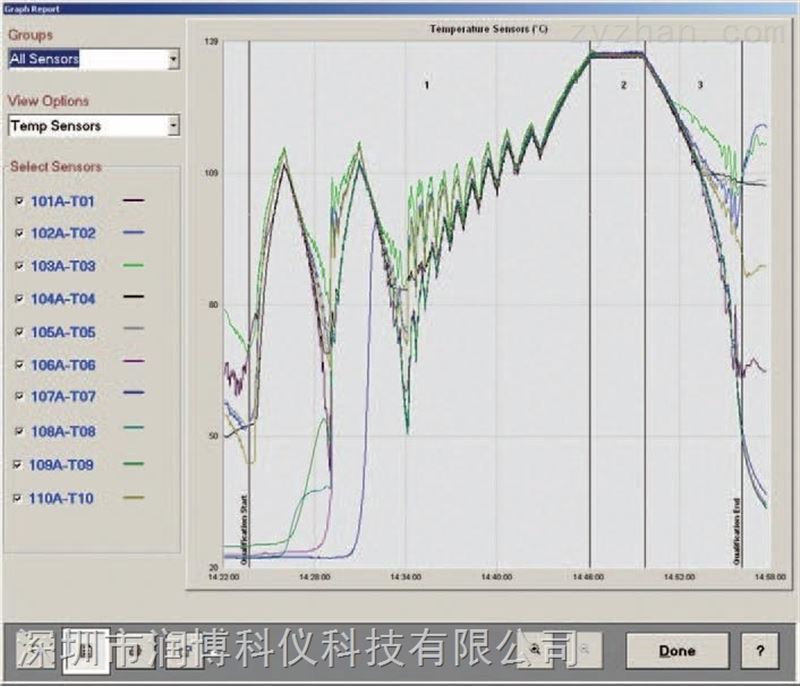Click the Qualification End marker line
The image size is (800, 686).
pyautogui.click(x=742, y=300)
